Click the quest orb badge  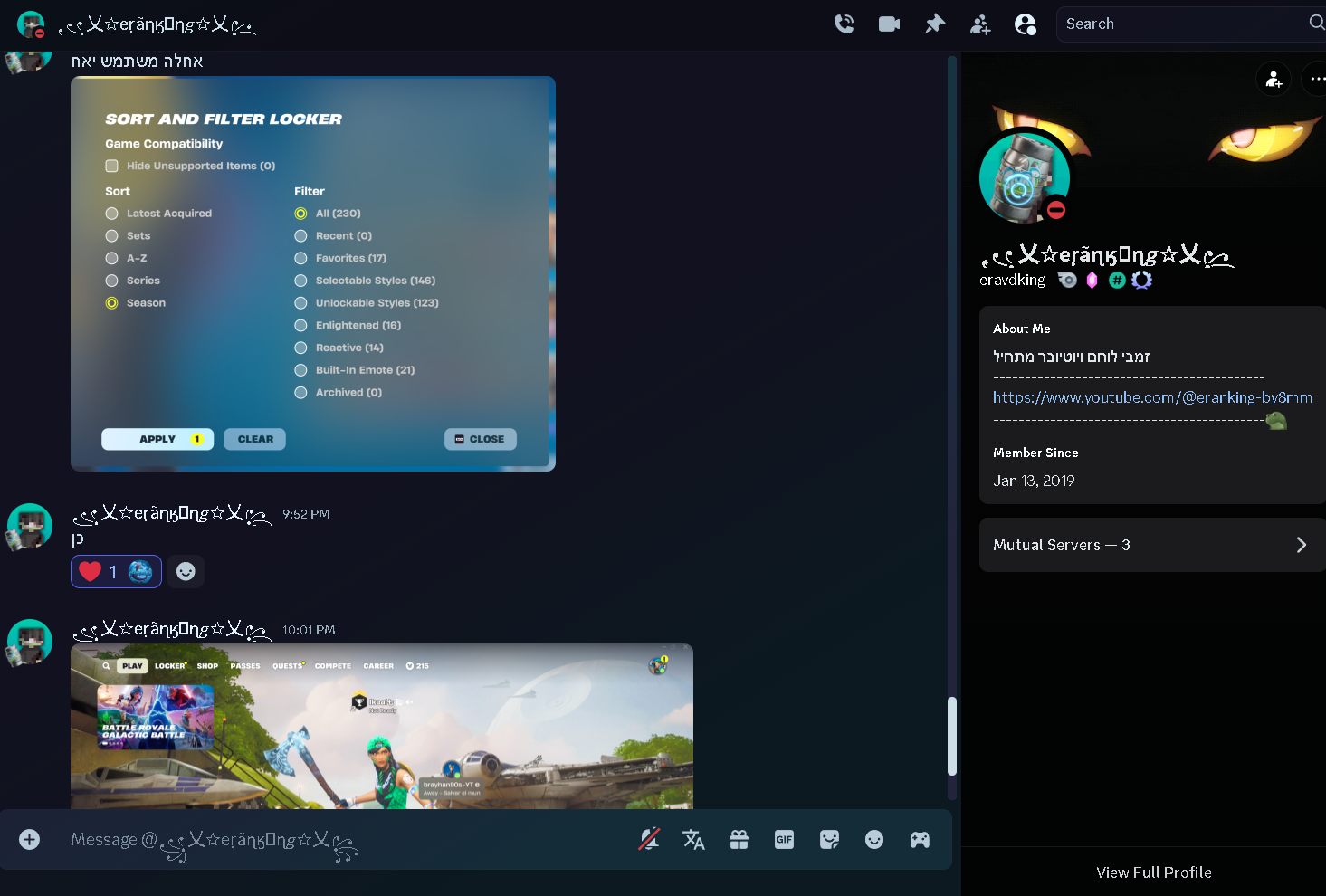coord(1141,280)
